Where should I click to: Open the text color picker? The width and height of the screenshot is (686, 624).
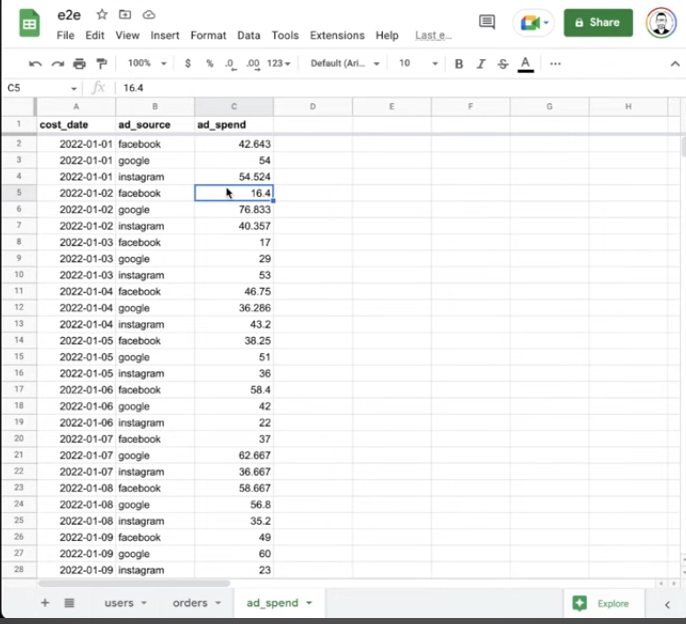tap(525, 64)
